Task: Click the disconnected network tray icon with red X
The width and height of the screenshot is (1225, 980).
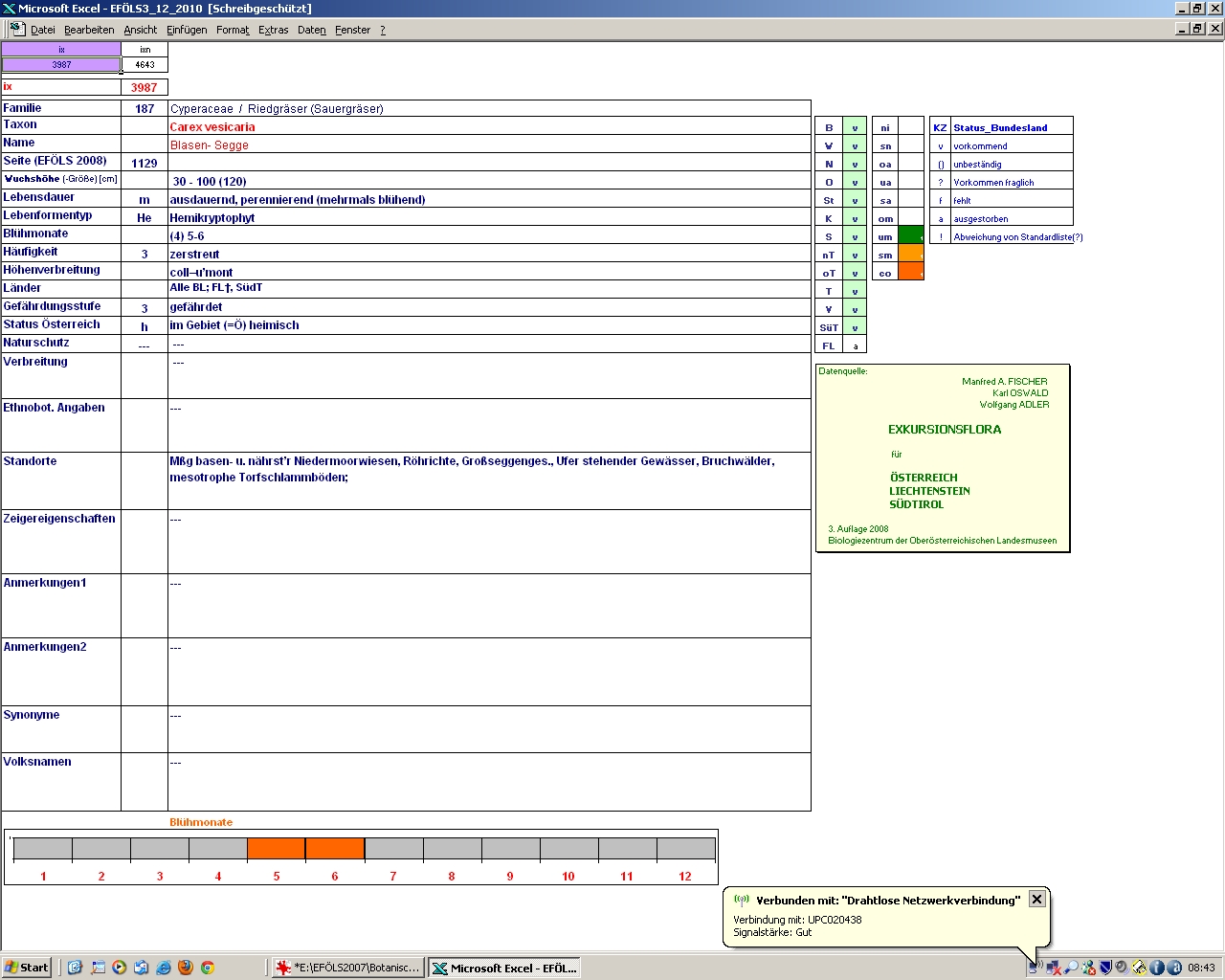Action: pos(1054,968)
